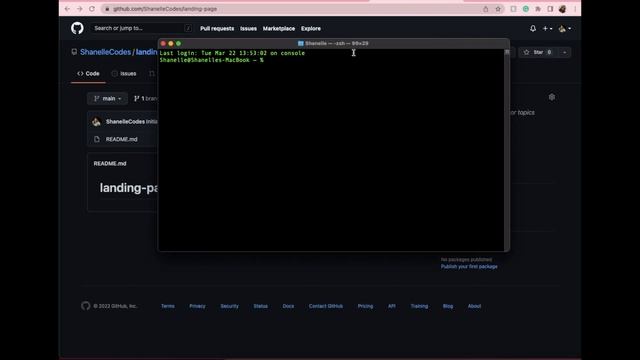
Task: Open the ShanelleCodes commit author link
Action: [125, 122]
